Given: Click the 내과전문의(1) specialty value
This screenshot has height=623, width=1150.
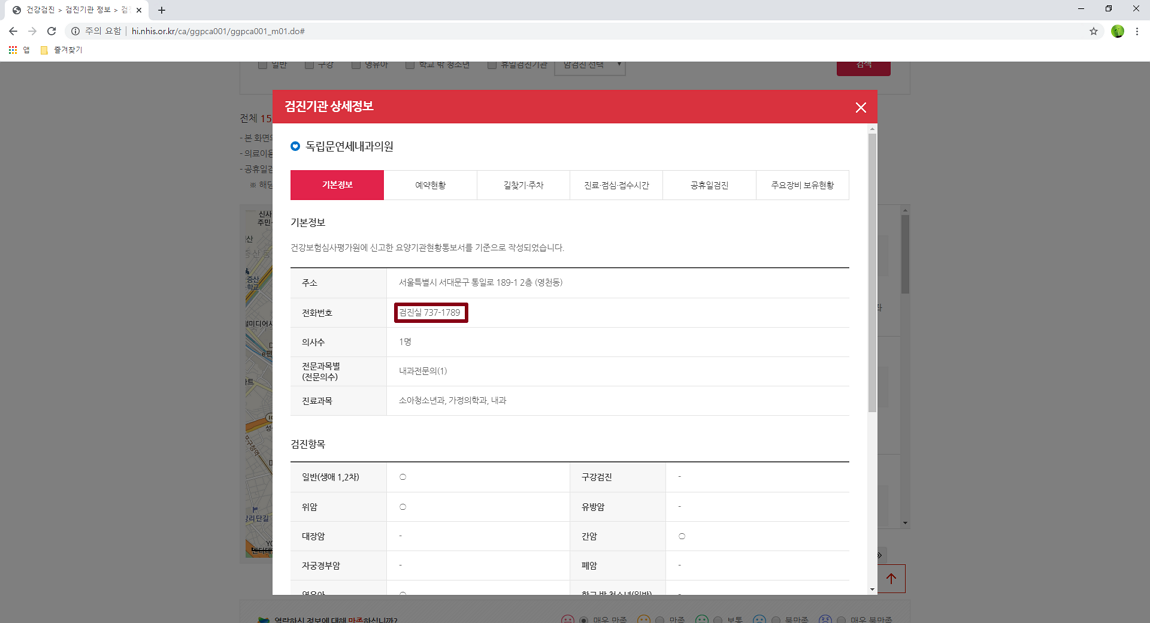Looking at the screenshot, I should 422,371.
